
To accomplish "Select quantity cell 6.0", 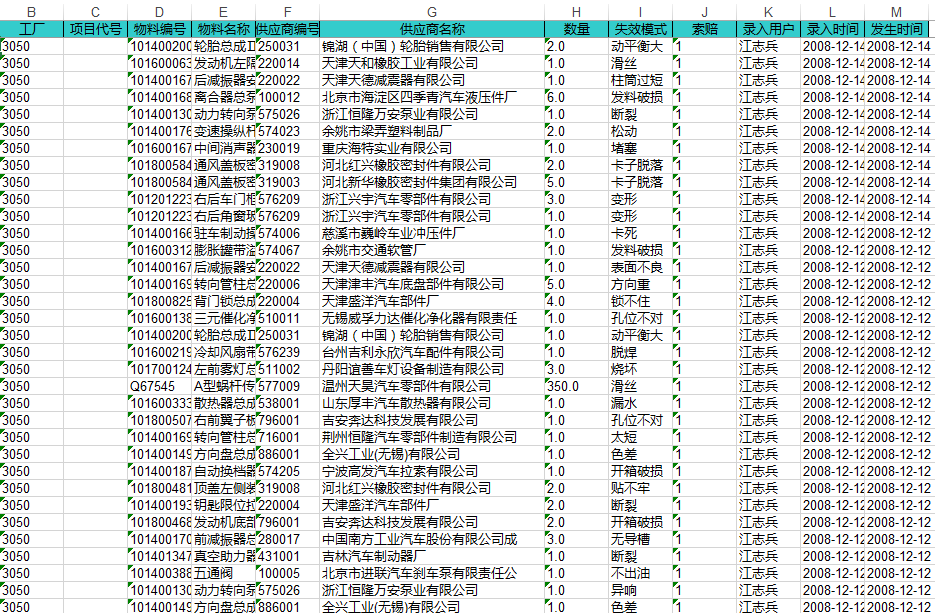I will (576, 97).
